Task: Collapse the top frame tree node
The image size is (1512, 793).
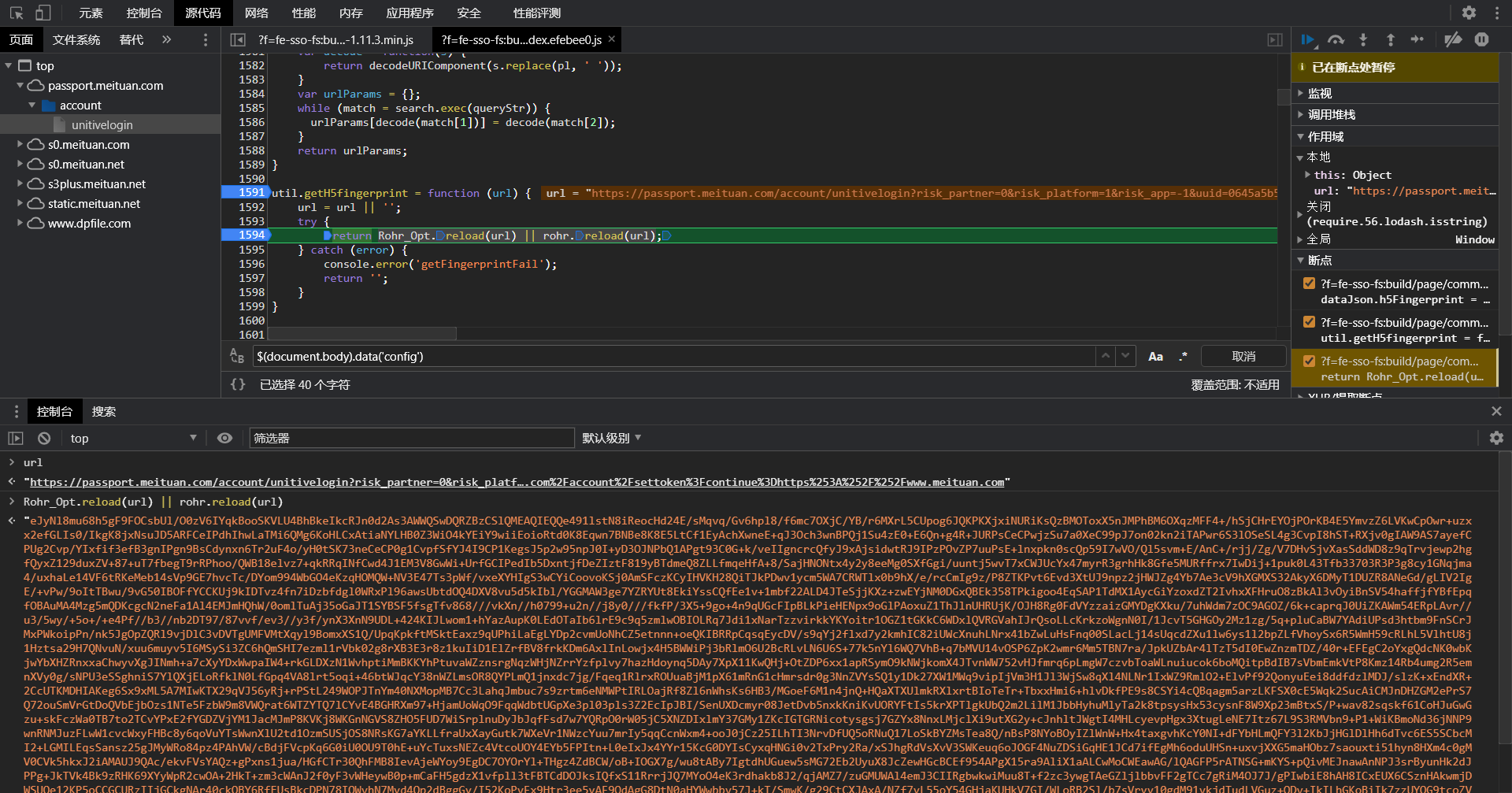Action: pos(9,65)
